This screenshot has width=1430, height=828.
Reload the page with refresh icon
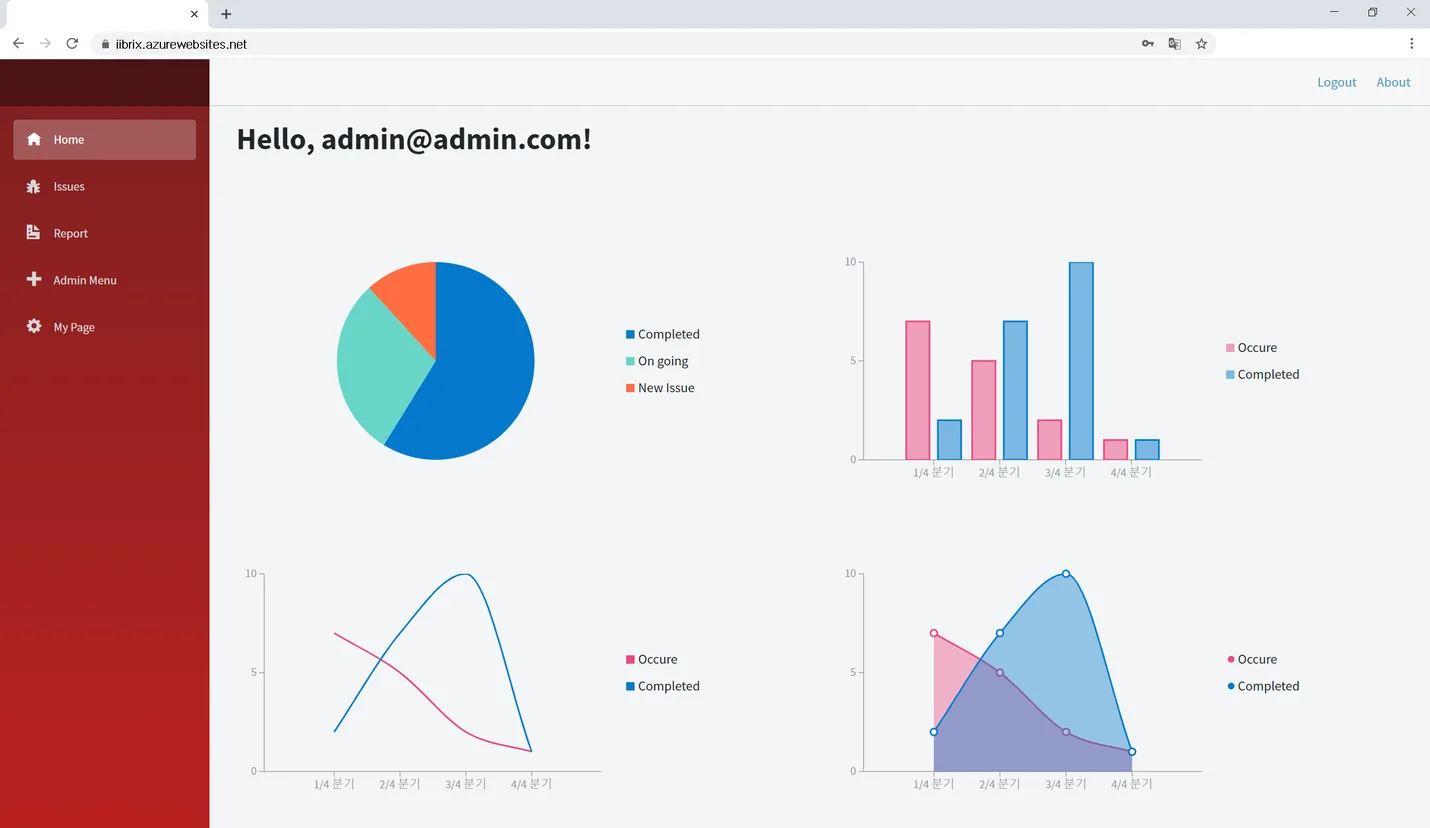coord(72,43)
